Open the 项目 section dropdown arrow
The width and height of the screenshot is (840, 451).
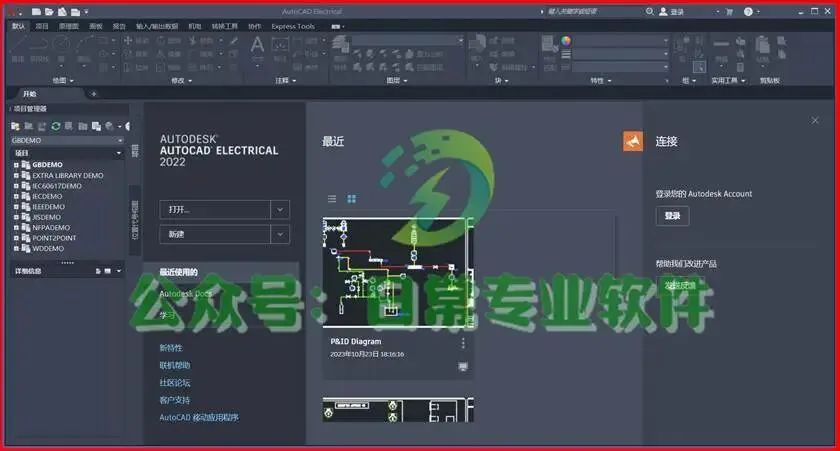[x=119, y=153]
